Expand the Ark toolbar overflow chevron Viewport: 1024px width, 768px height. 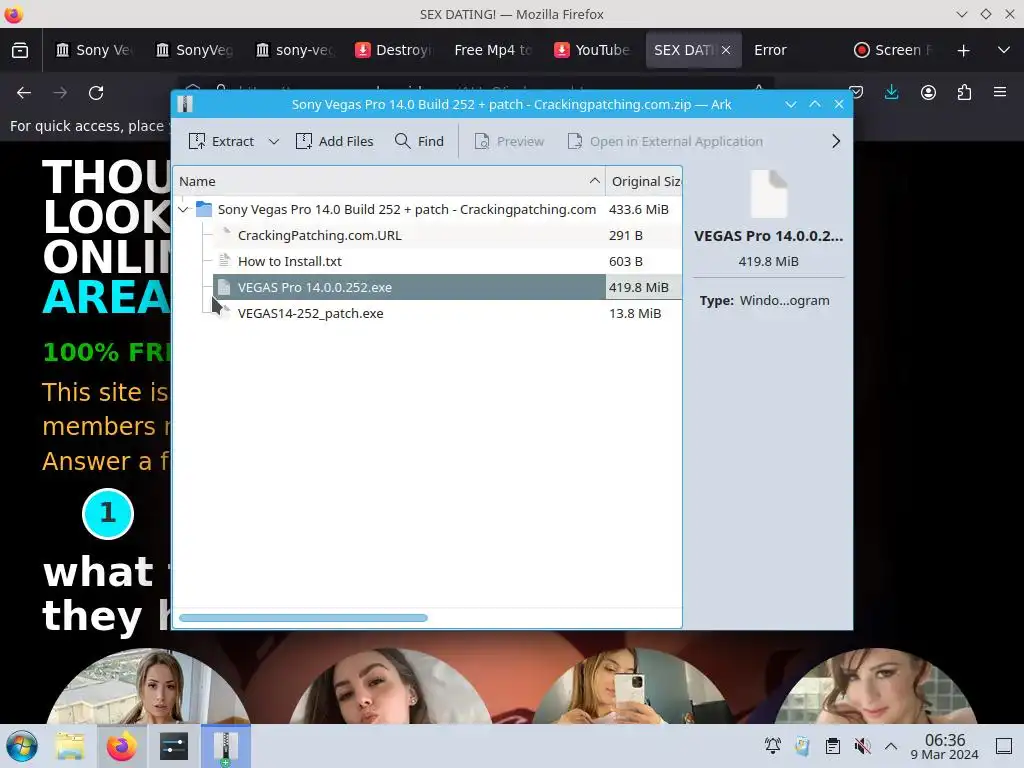pos(835,141)
